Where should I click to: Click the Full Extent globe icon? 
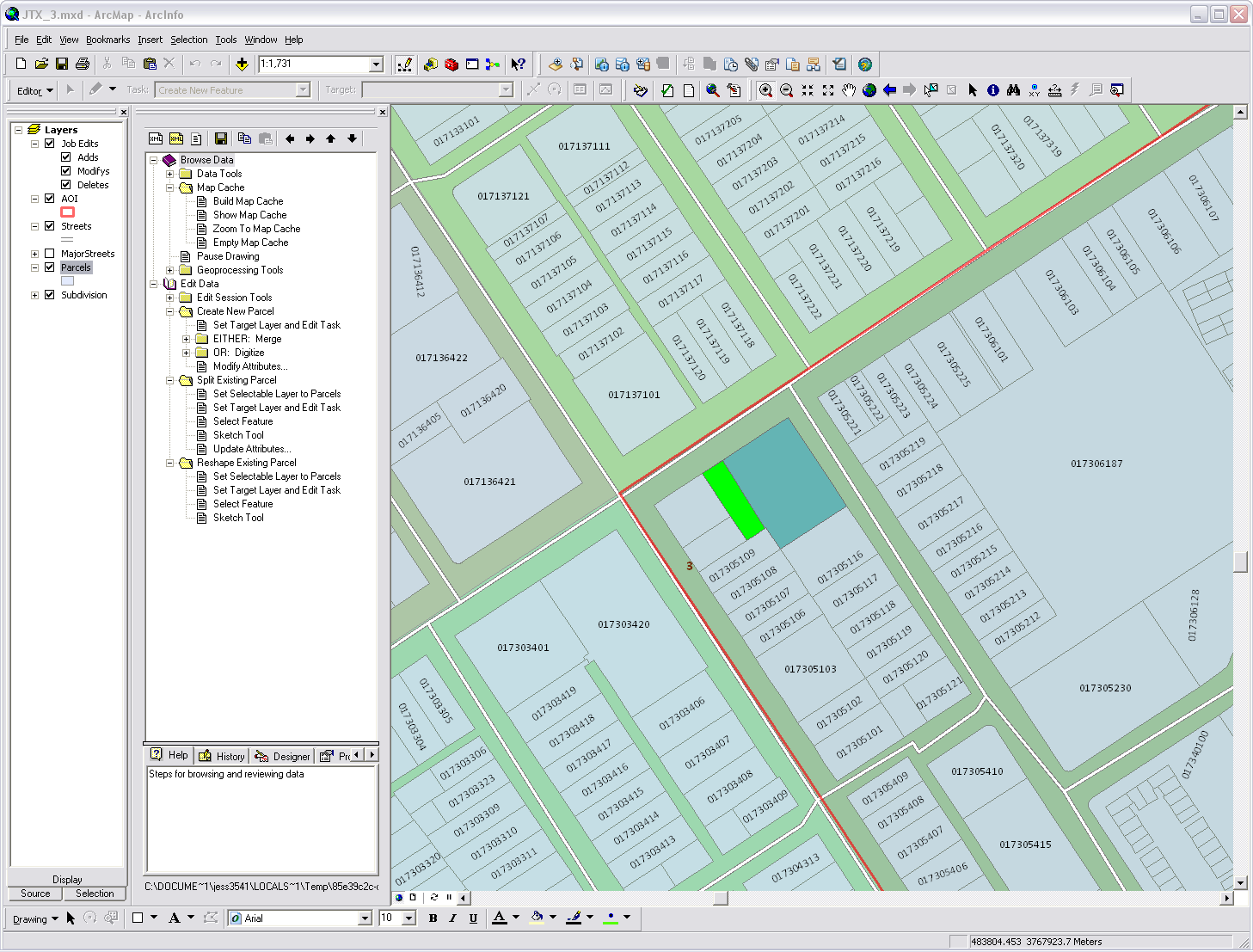[869, 89]
